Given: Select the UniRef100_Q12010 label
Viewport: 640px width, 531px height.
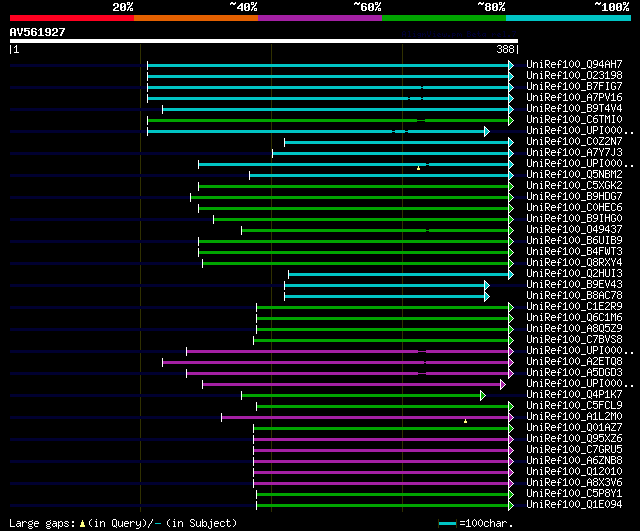Looking at the screenshot, I should (x=574, y=472).
